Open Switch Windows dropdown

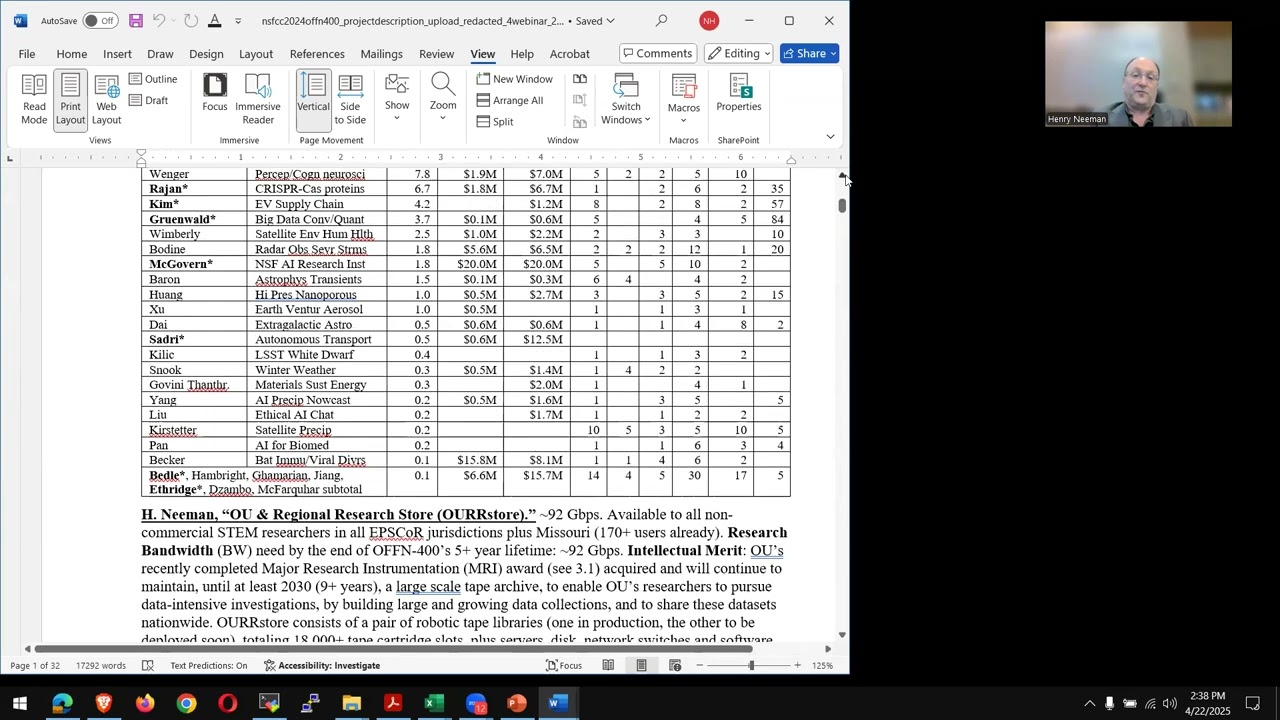click(x=626, y=100)
